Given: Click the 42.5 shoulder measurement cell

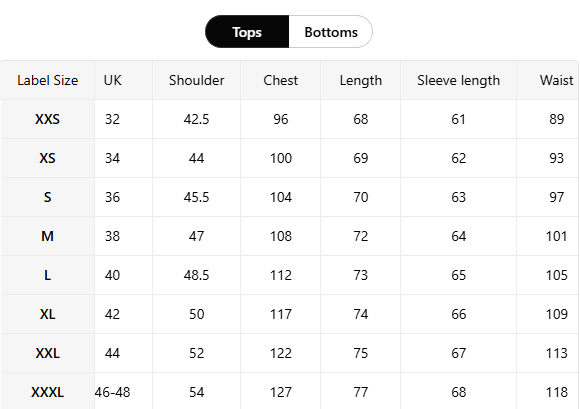Looking at the screenshot, I should 196,119.
